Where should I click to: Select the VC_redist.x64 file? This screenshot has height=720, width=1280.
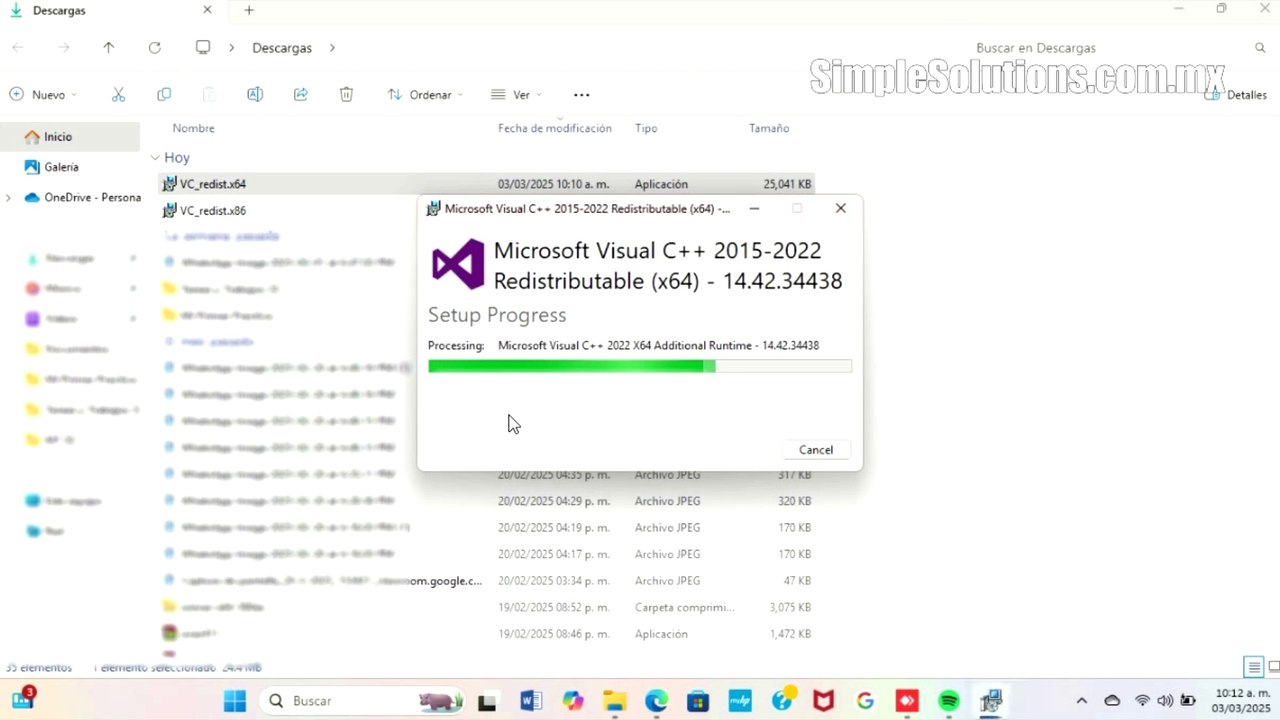pyautogui.click(x=487, y=184)
